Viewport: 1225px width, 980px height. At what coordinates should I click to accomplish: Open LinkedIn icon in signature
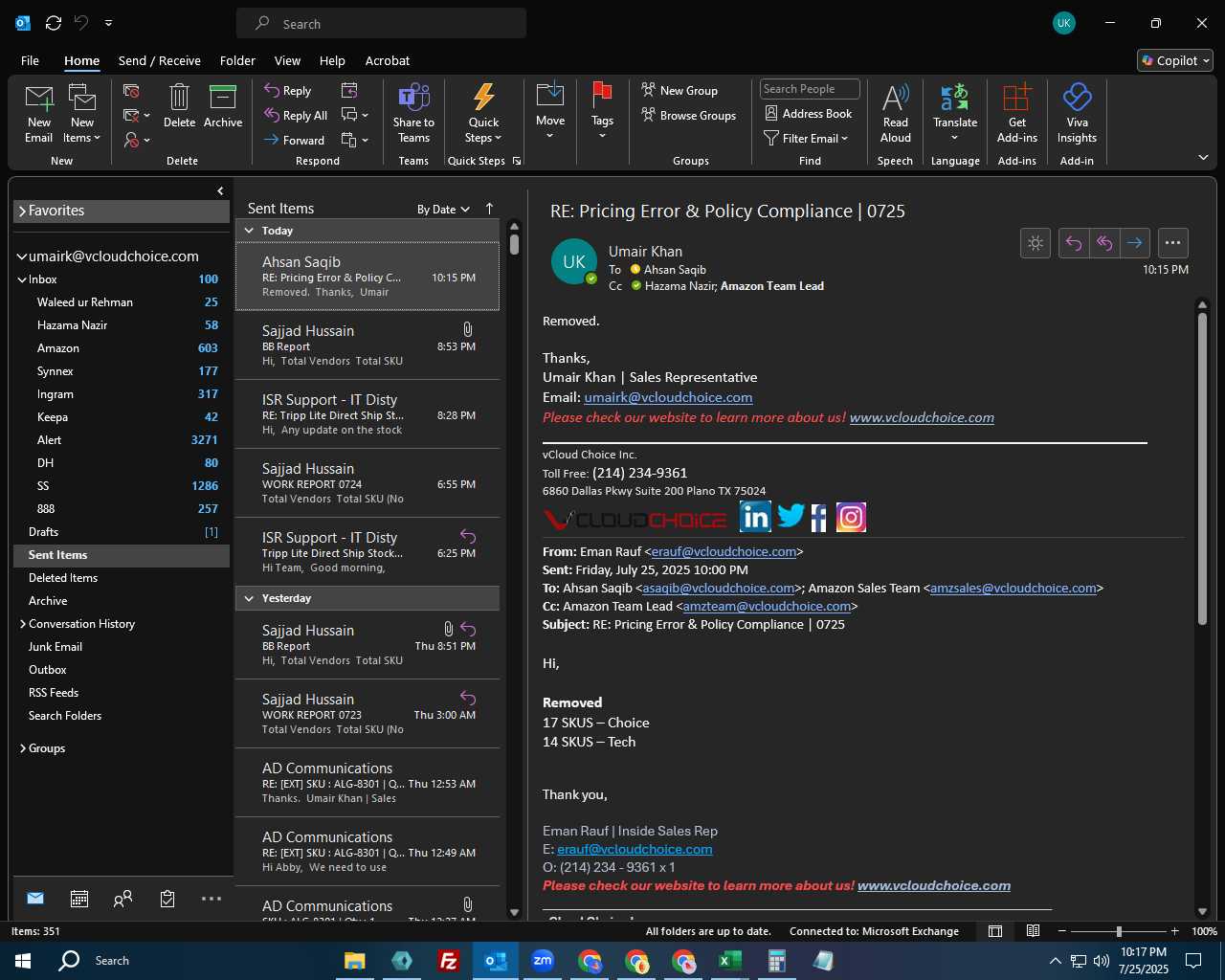755,517
